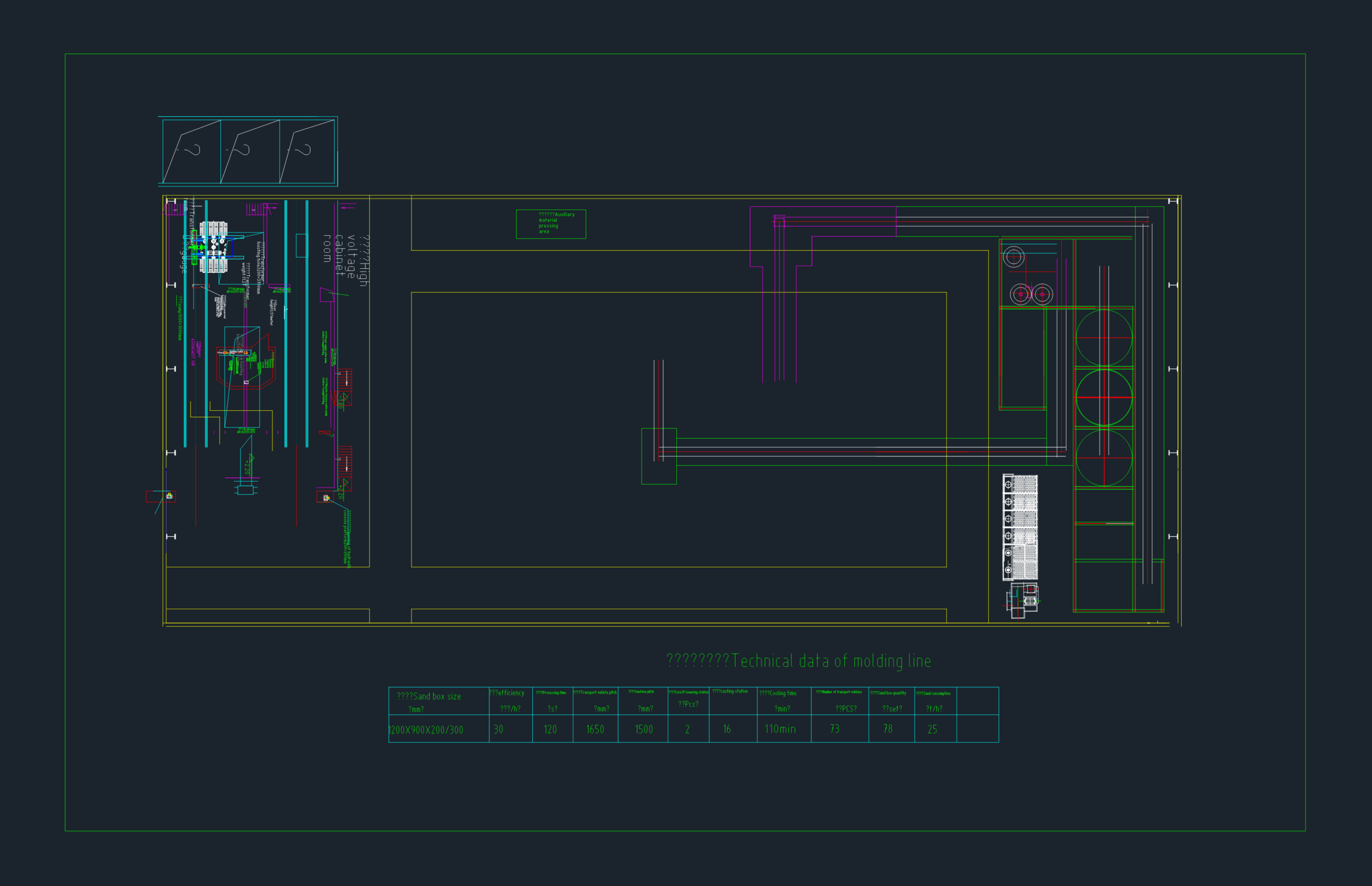Click the white hatched equipment block near bottom right
The image size is (1372, 886).
(1020, 527)
